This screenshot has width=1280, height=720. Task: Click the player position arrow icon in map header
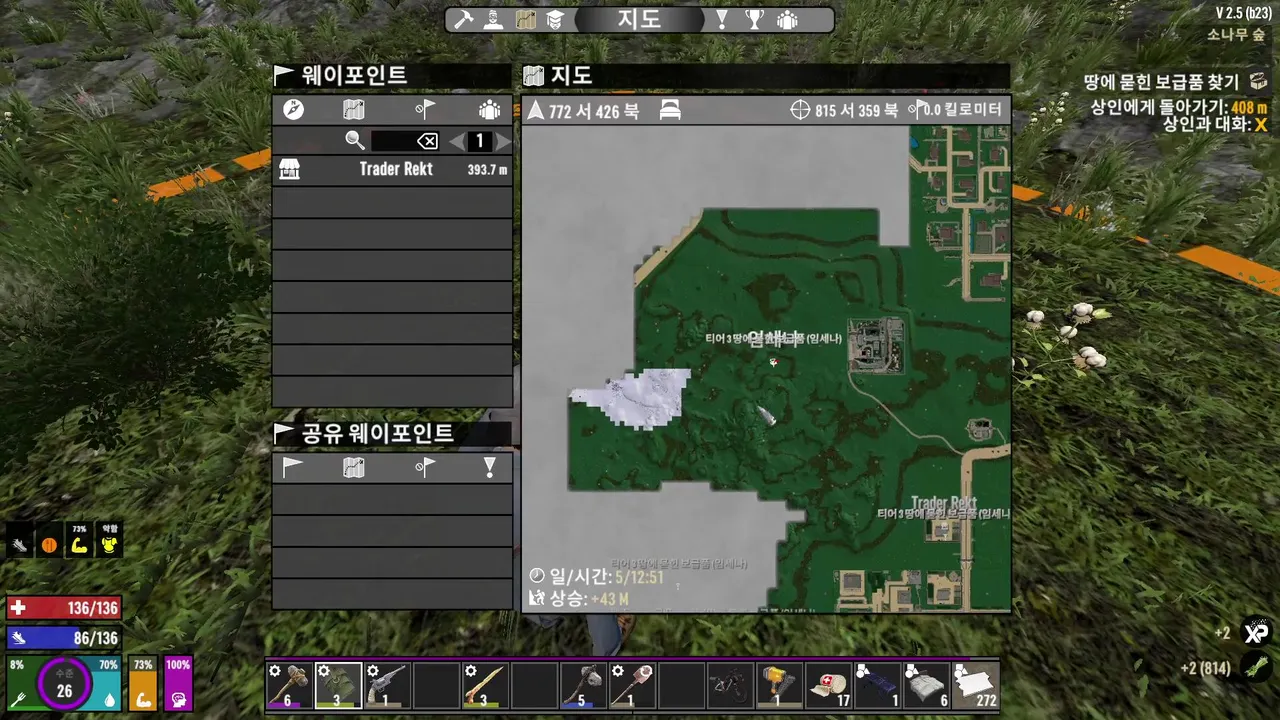tap(536, 111)
